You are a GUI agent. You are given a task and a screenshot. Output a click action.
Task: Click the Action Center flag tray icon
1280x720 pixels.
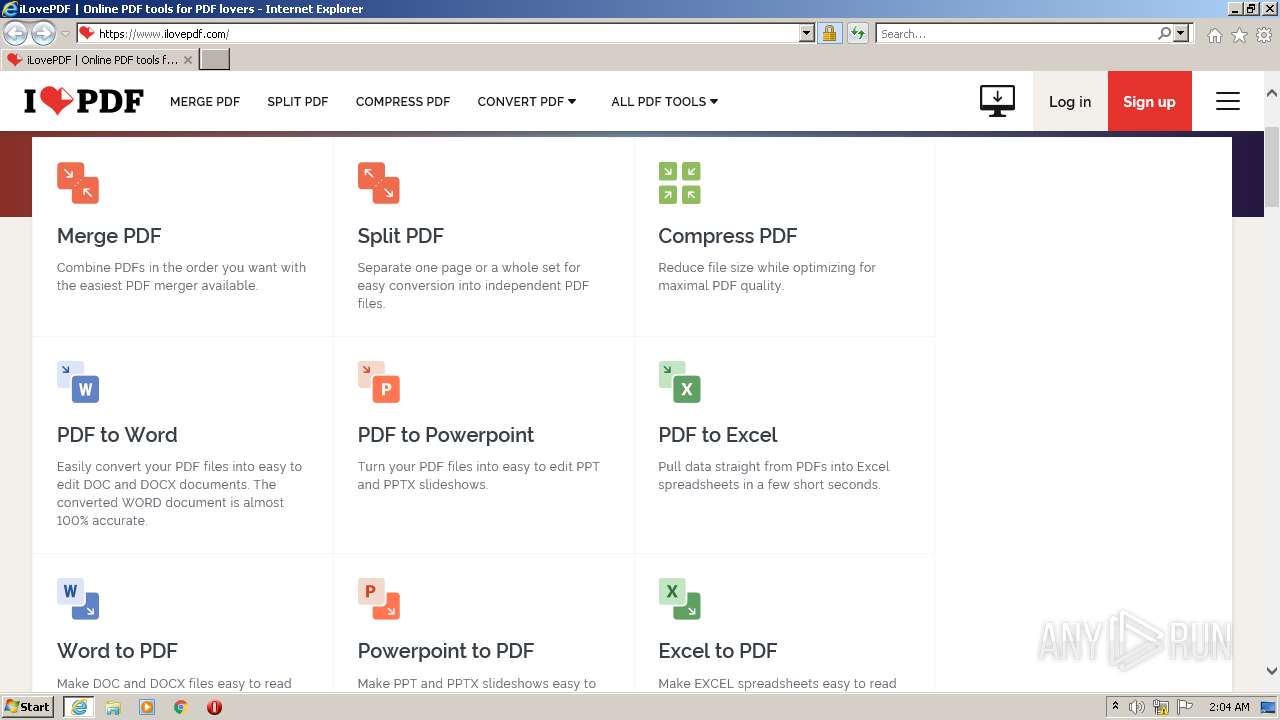pyautogui.click(x=1185, y=707)
